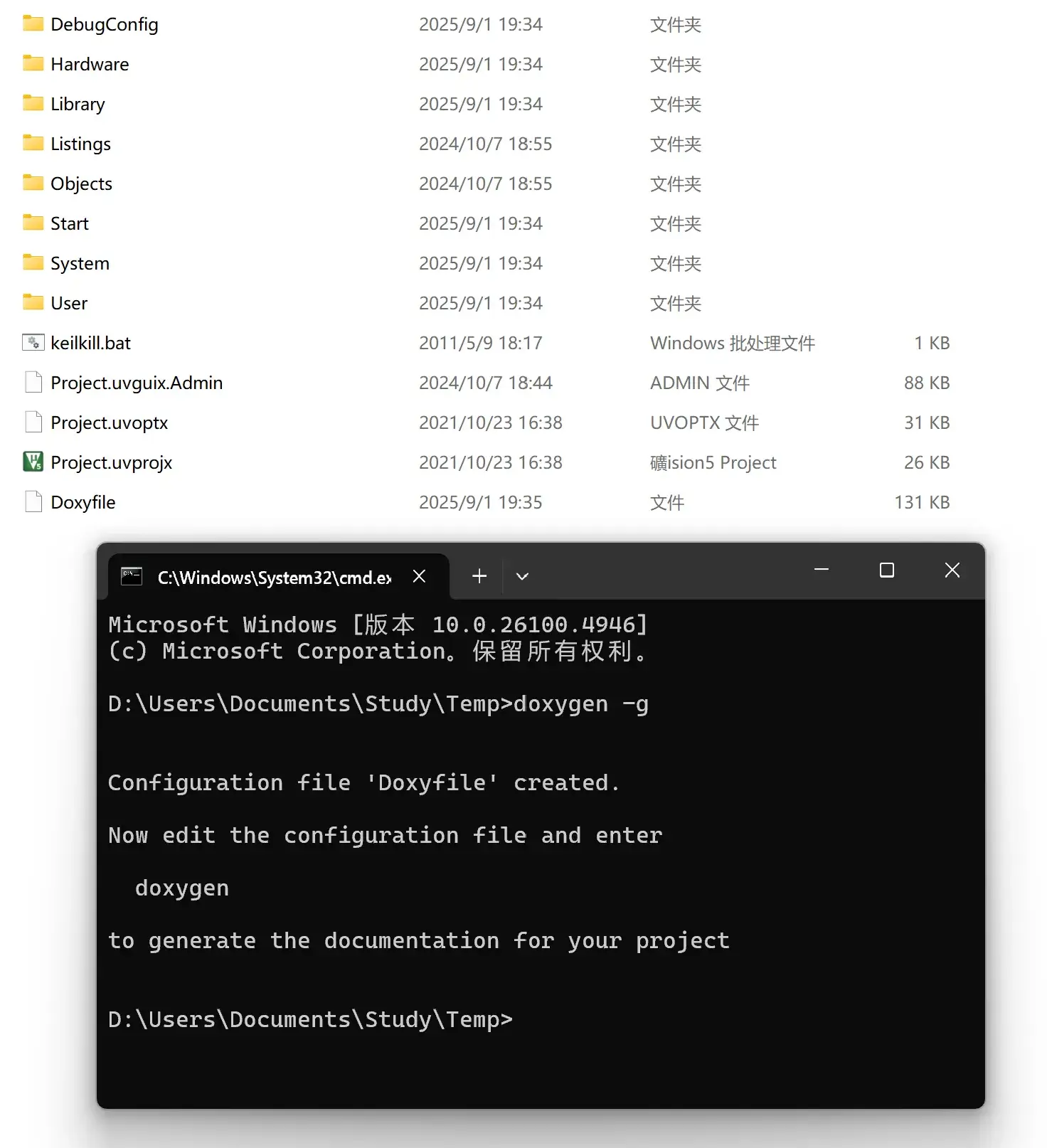Select the Project.uvoptx file name

pos(109,422)
